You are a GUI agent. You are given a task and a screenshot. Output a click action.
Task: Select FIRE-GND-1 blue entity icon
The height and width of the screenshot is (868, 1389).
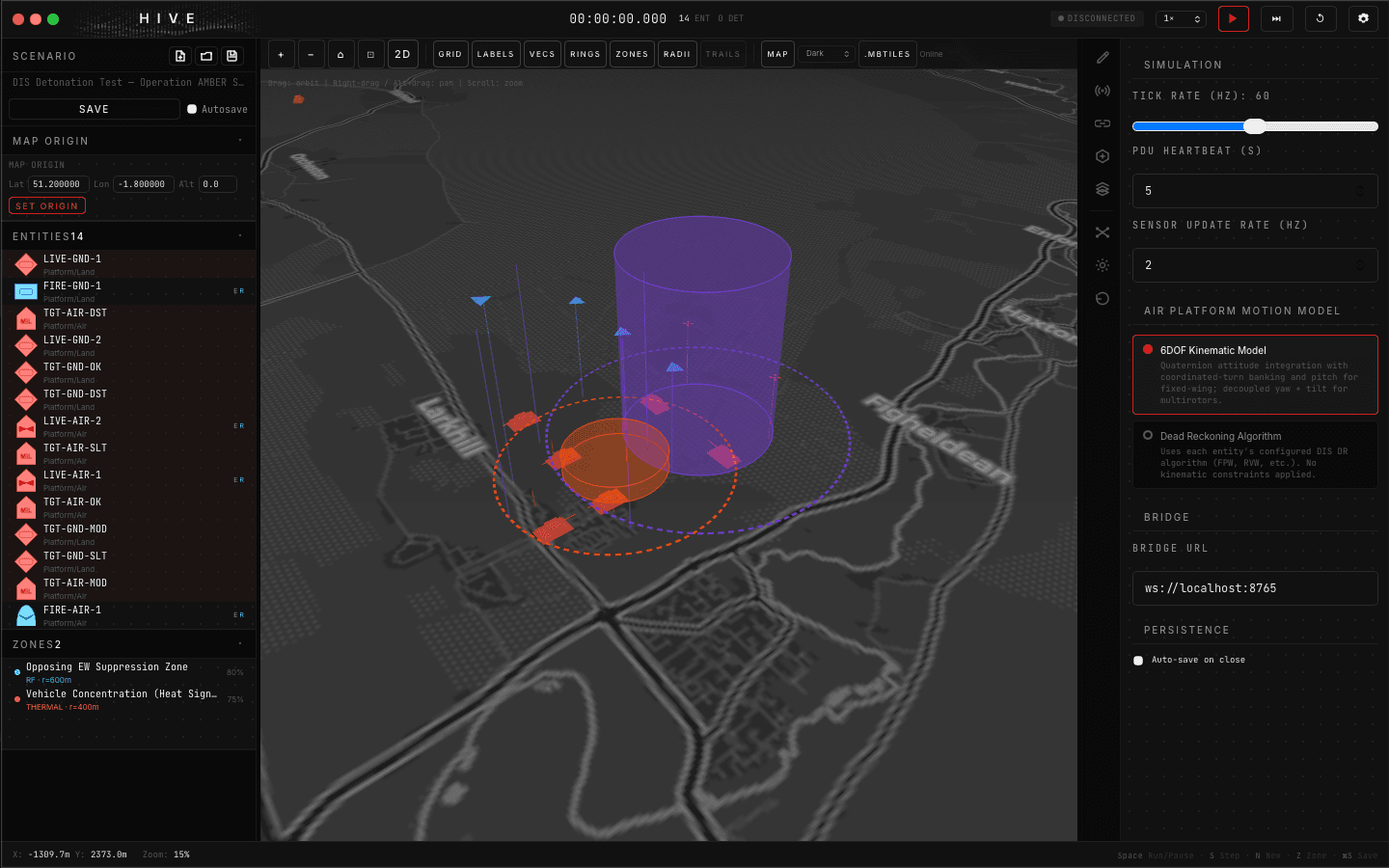[x=26, y=291]
